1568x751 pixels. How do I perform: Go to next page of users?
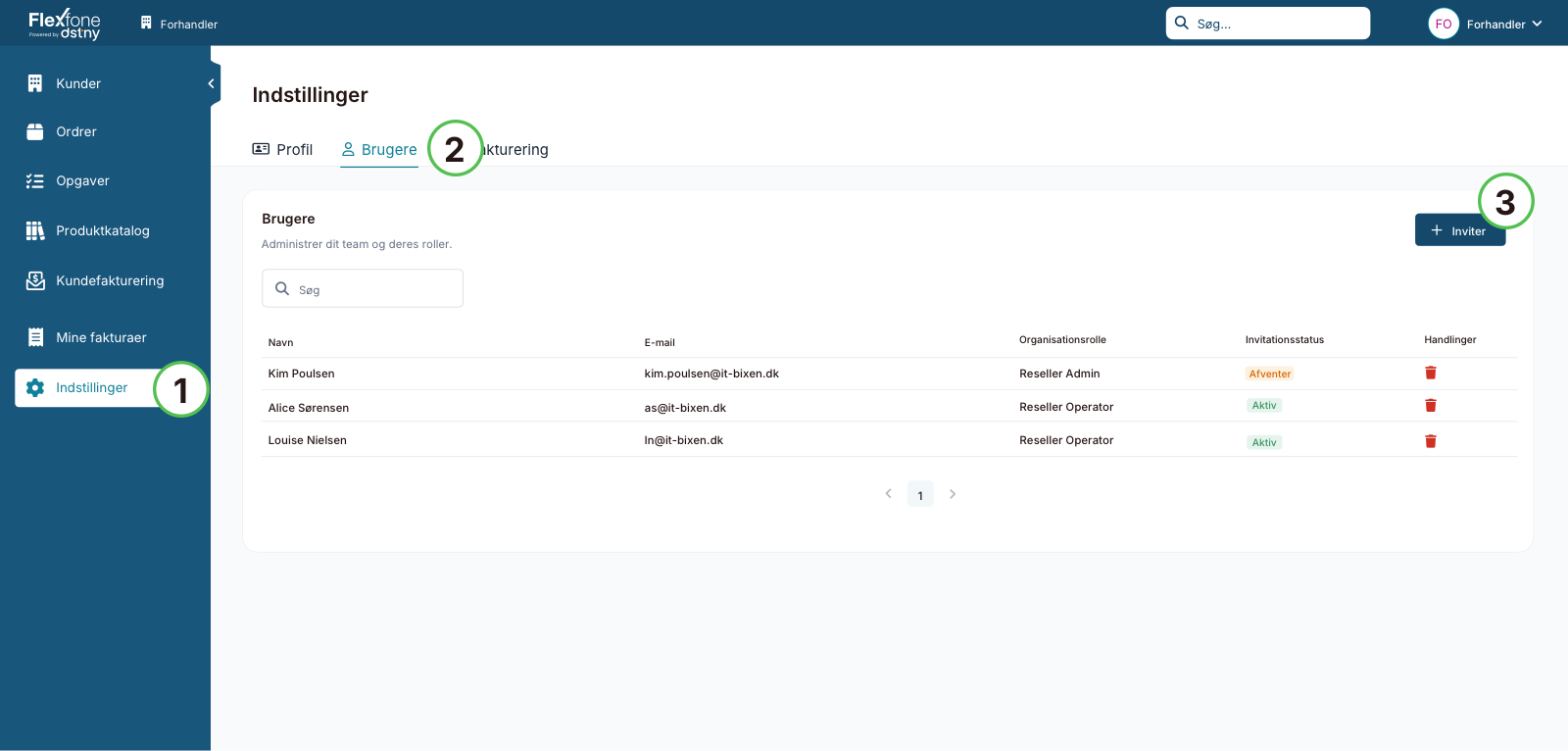[x=953, y=494]
